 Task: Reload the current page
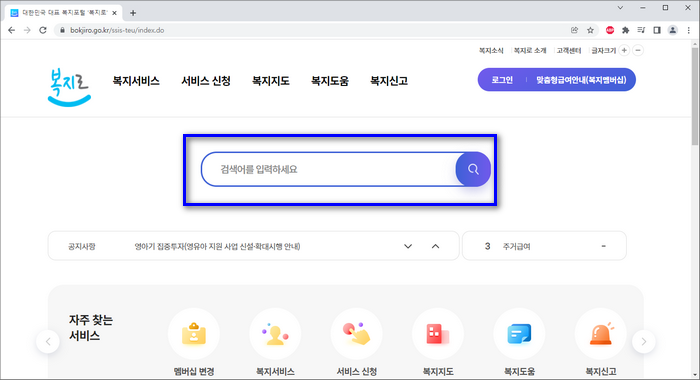(43, 30)
